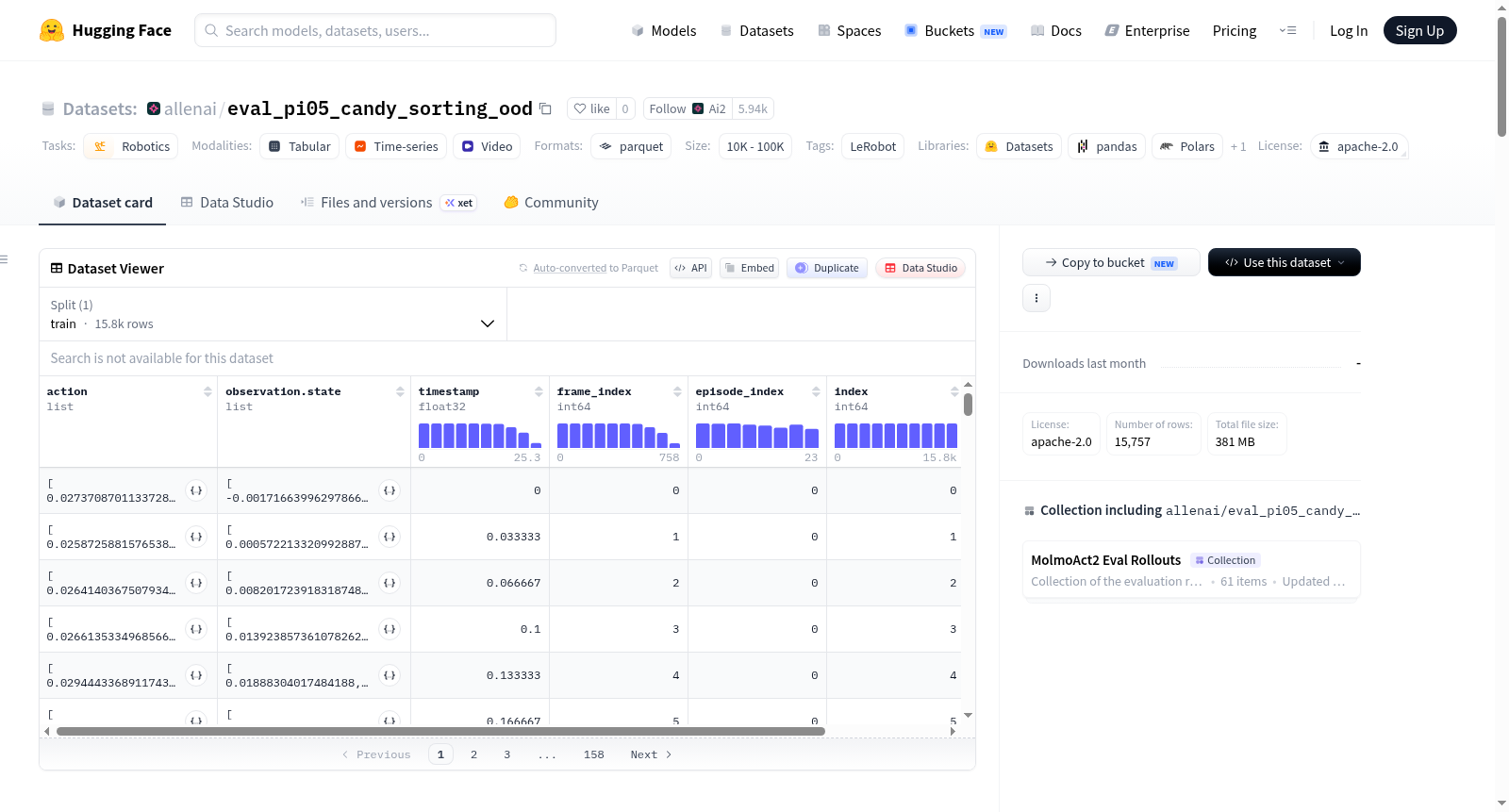Screen dimensions: 1509x812
Task: Switch to the Data Studio tab
Action: 227,203
